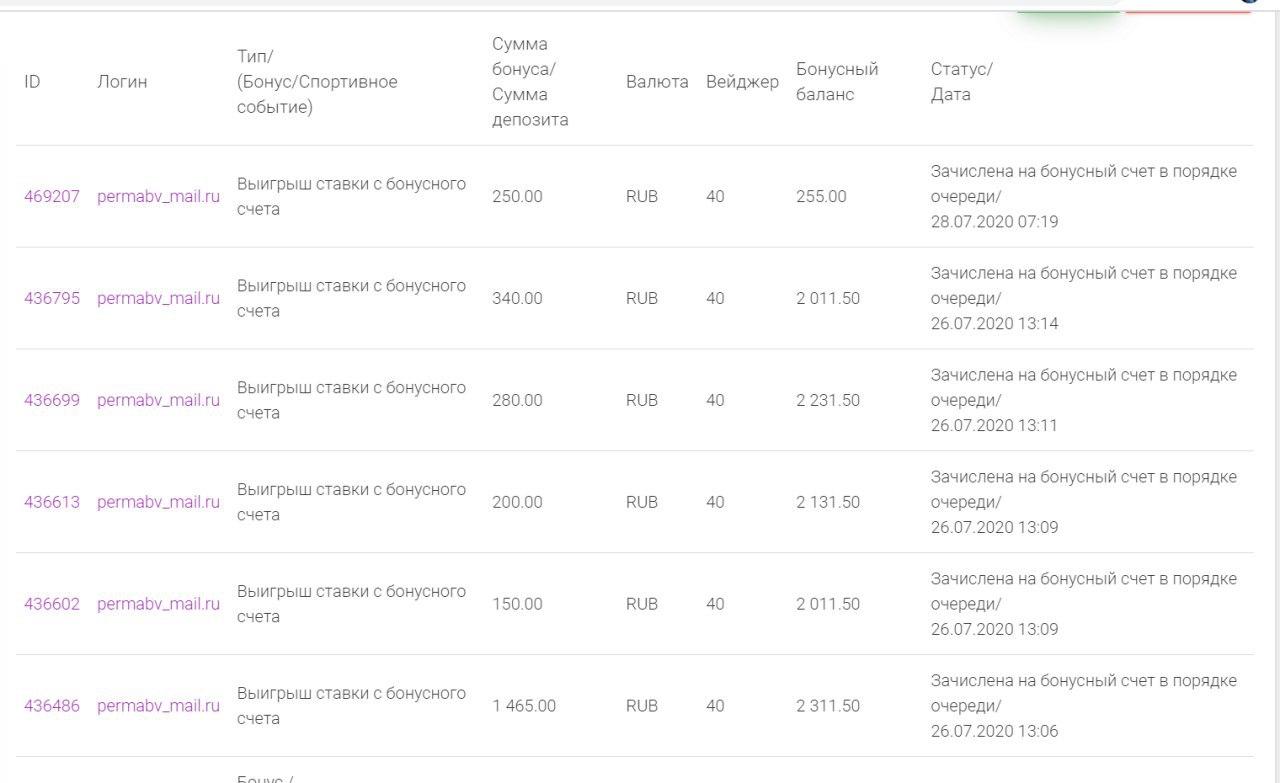The image size is (1280, 783).
Task: Click the Валюта column header
Action: coord(657,82)
